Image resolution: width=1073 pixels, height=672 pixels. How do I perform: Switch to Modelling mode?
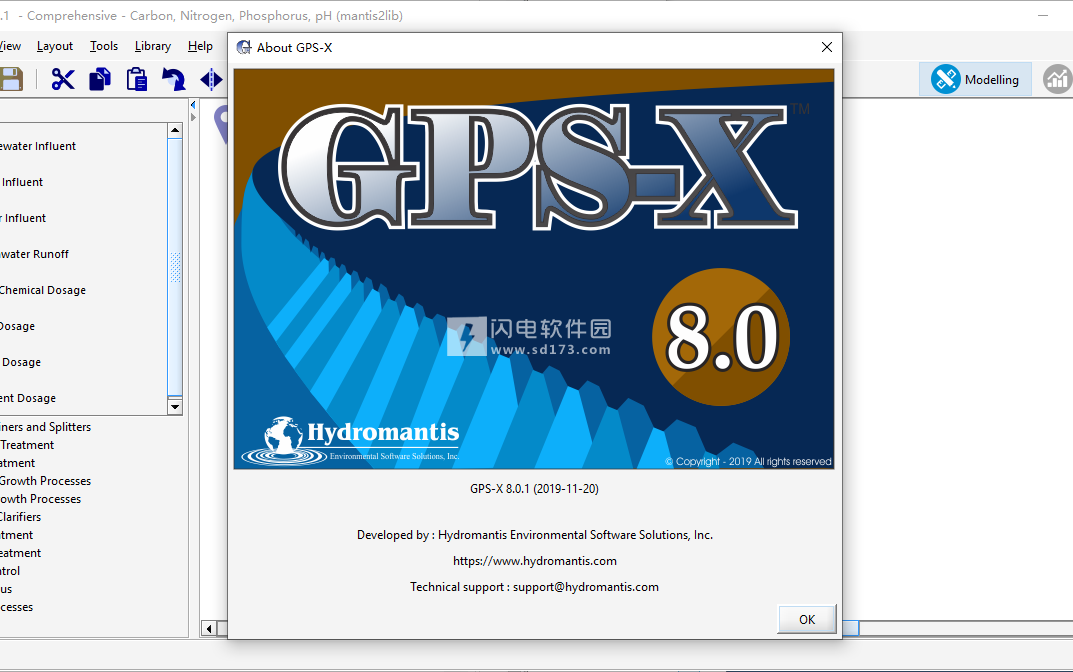tap(975, 79)
